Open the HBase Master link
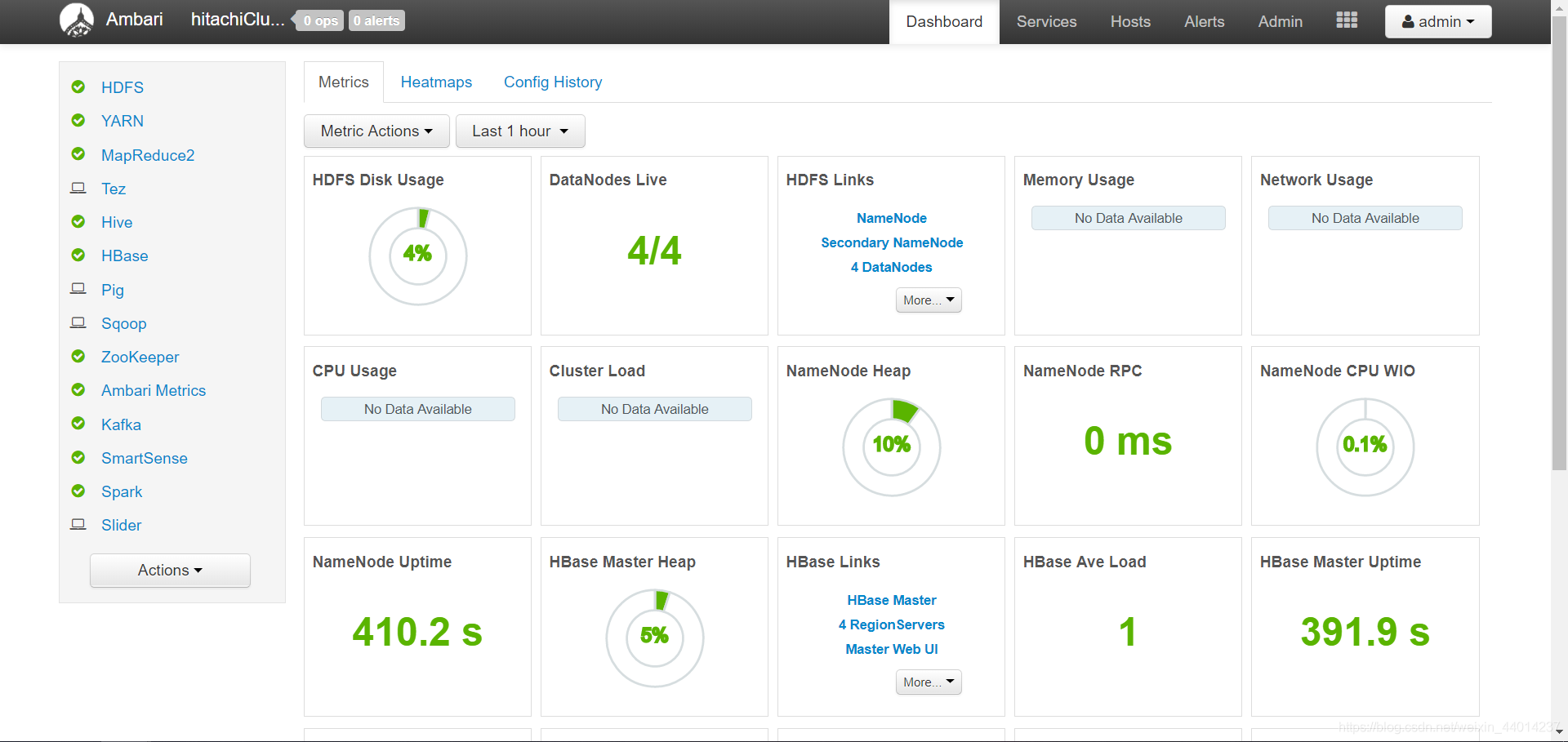 tap(892, 600)
